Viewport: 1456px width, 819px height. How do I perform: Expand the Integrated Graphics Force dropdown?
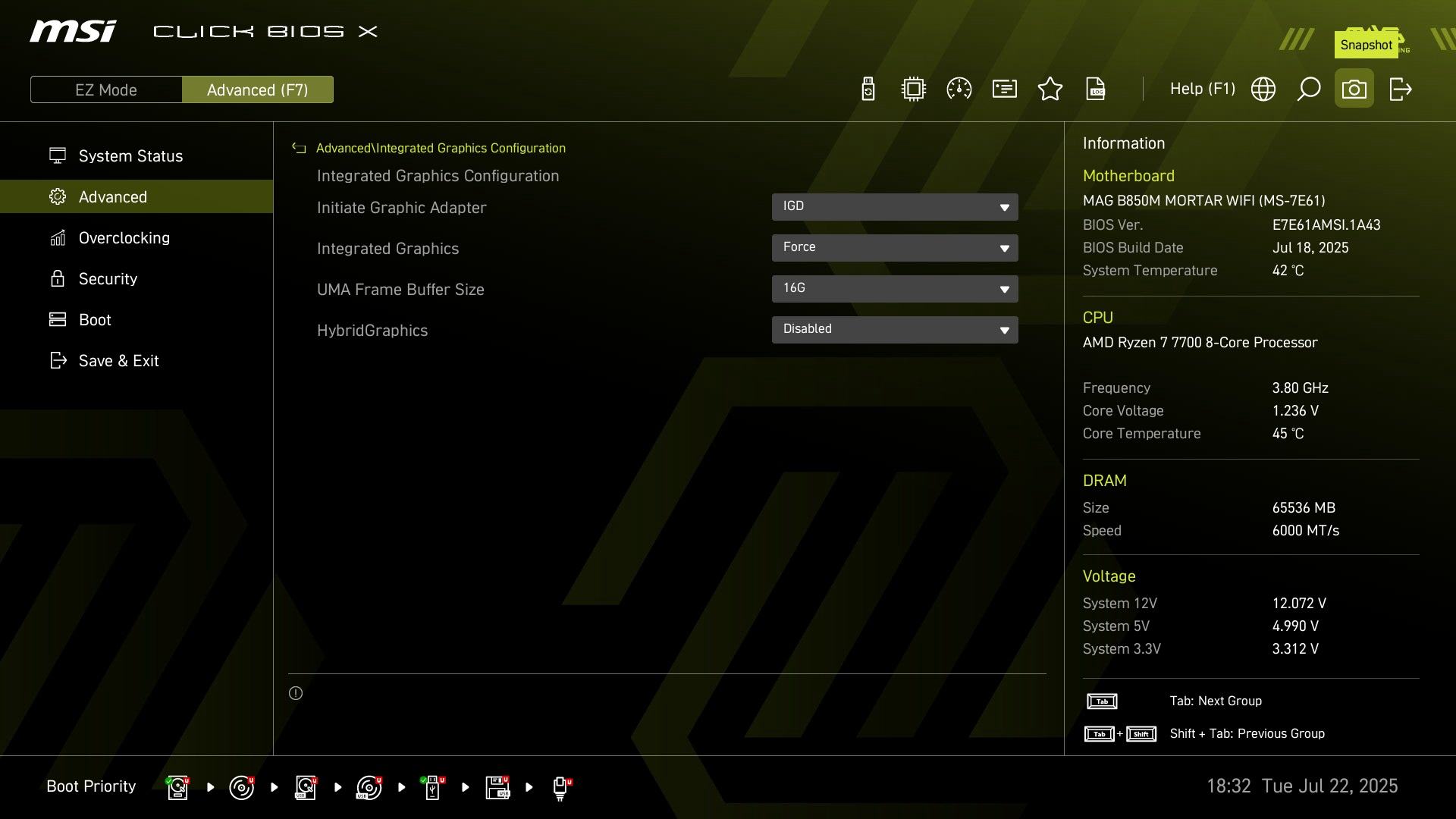[x=895, y=248]
